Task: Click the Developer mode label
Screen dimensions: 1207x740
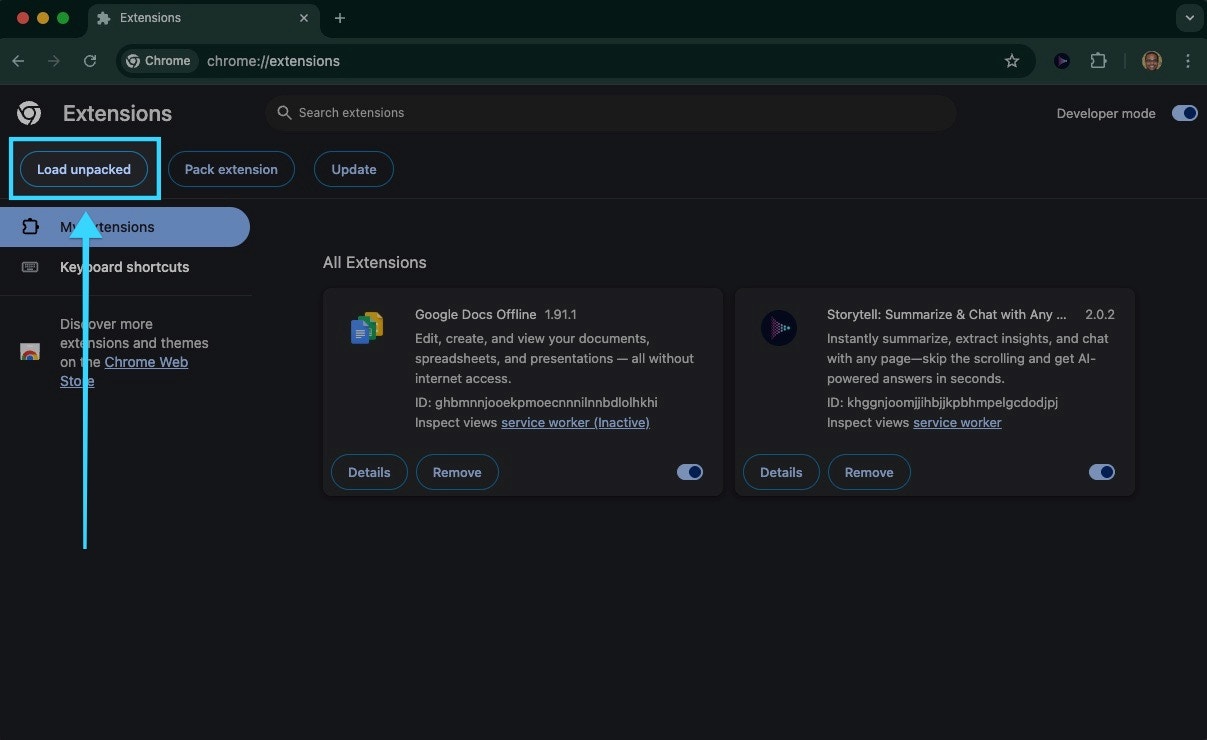Action: click(x=1106, y=113)
